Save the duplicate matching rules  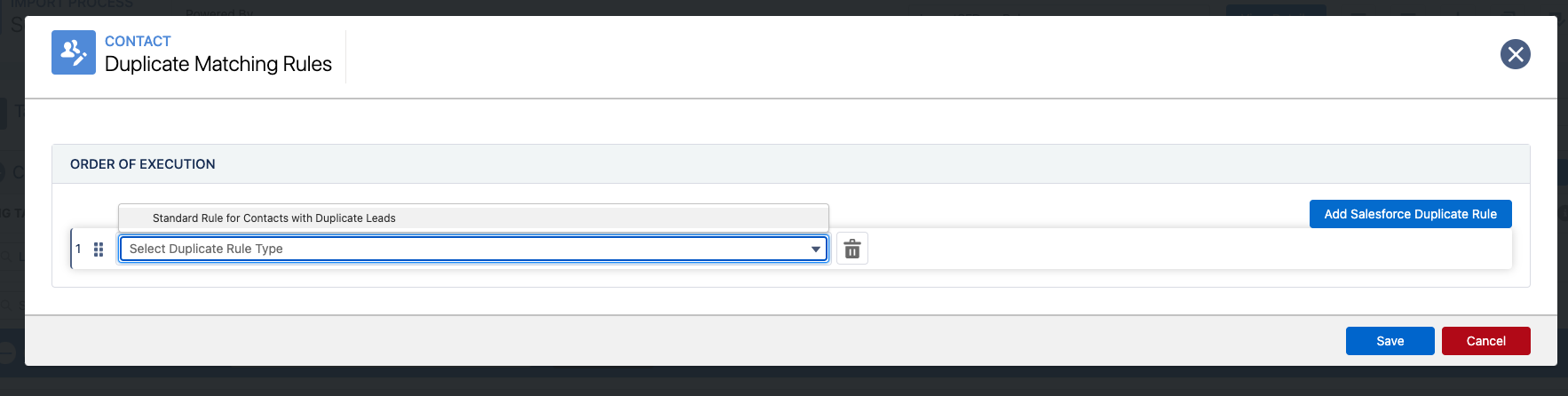(1390, 341)
